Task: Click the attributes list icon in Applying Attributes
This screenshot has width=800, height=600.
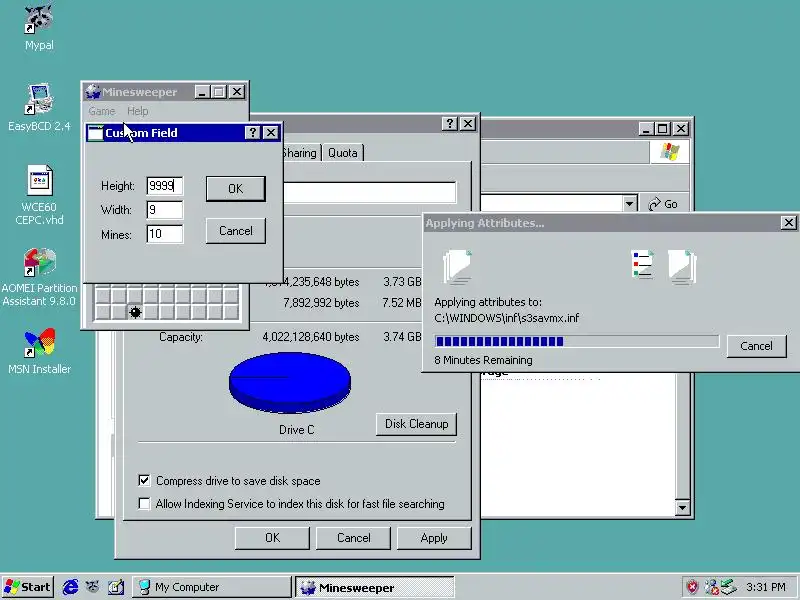Action: pos(642,264)
